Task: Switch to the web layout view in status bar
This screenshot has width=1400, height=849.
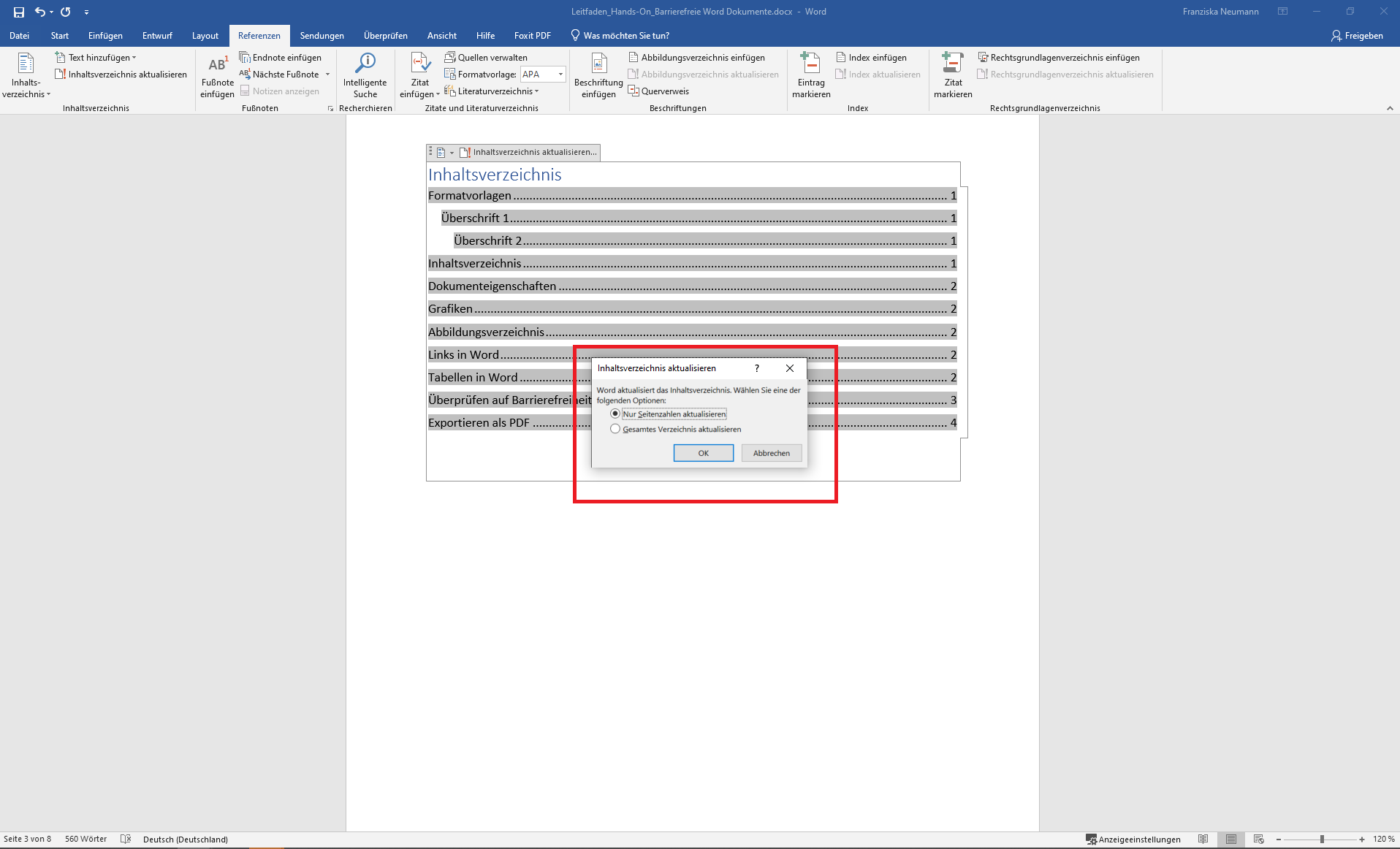Action: tap(1258, 839)
